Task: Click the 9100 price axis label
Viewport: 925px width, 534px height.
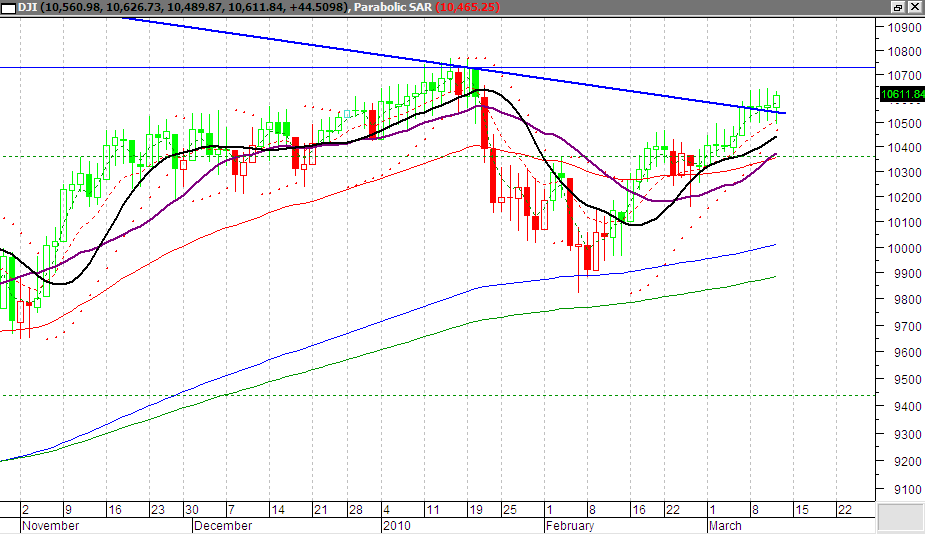Action: (x=907, y=489)
